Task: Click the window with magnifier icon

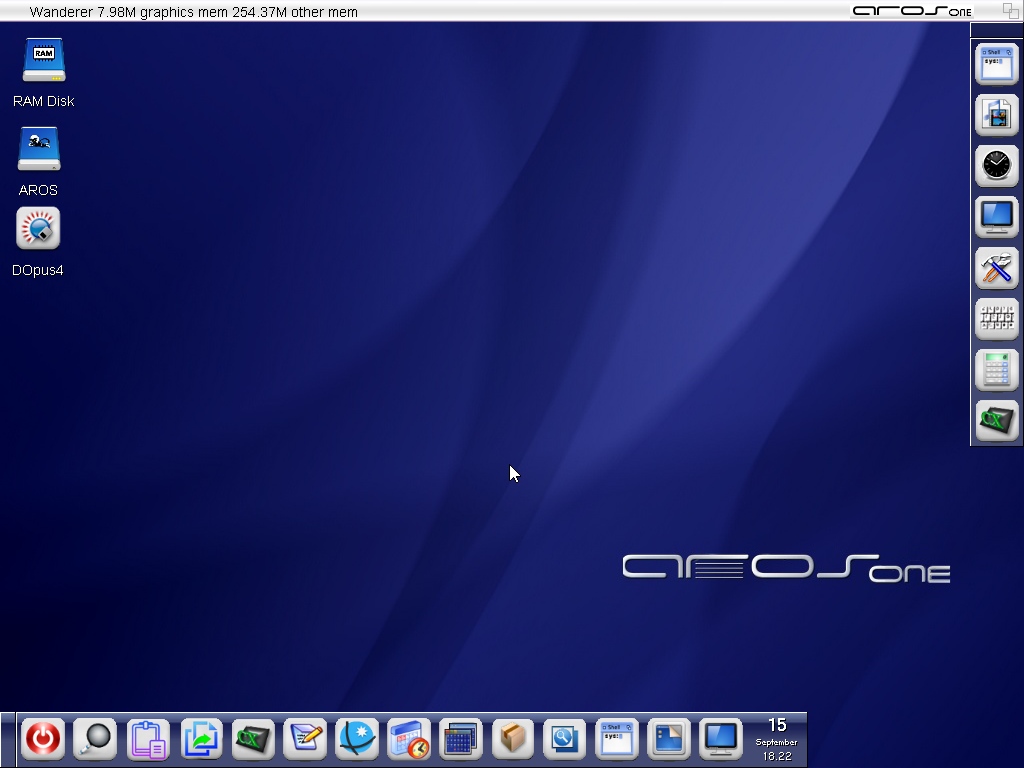Action: click(565, 740)
